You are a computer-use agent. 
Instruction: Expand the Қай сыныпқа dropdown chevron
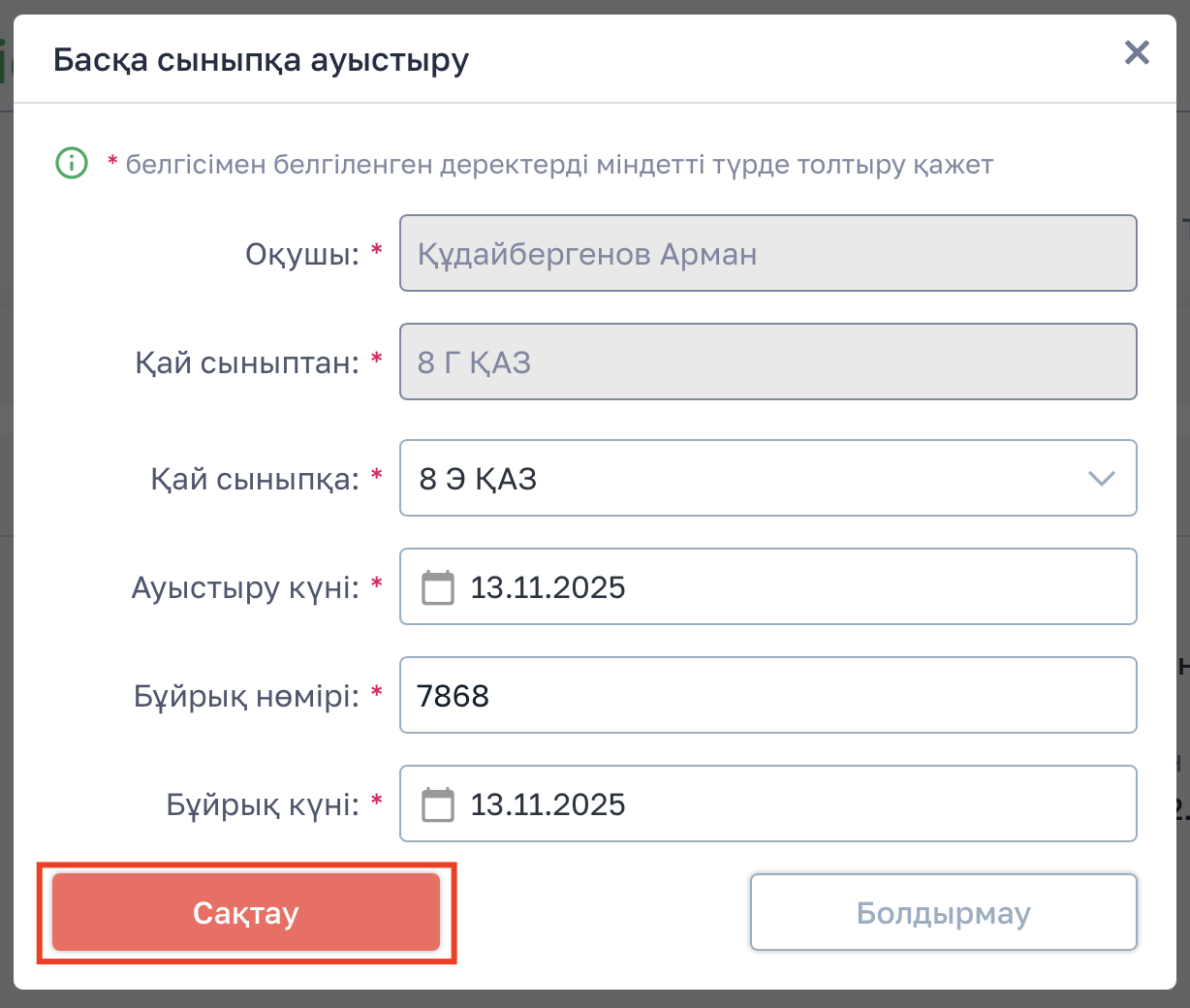pyautogui.click(x=1102, y=479)
